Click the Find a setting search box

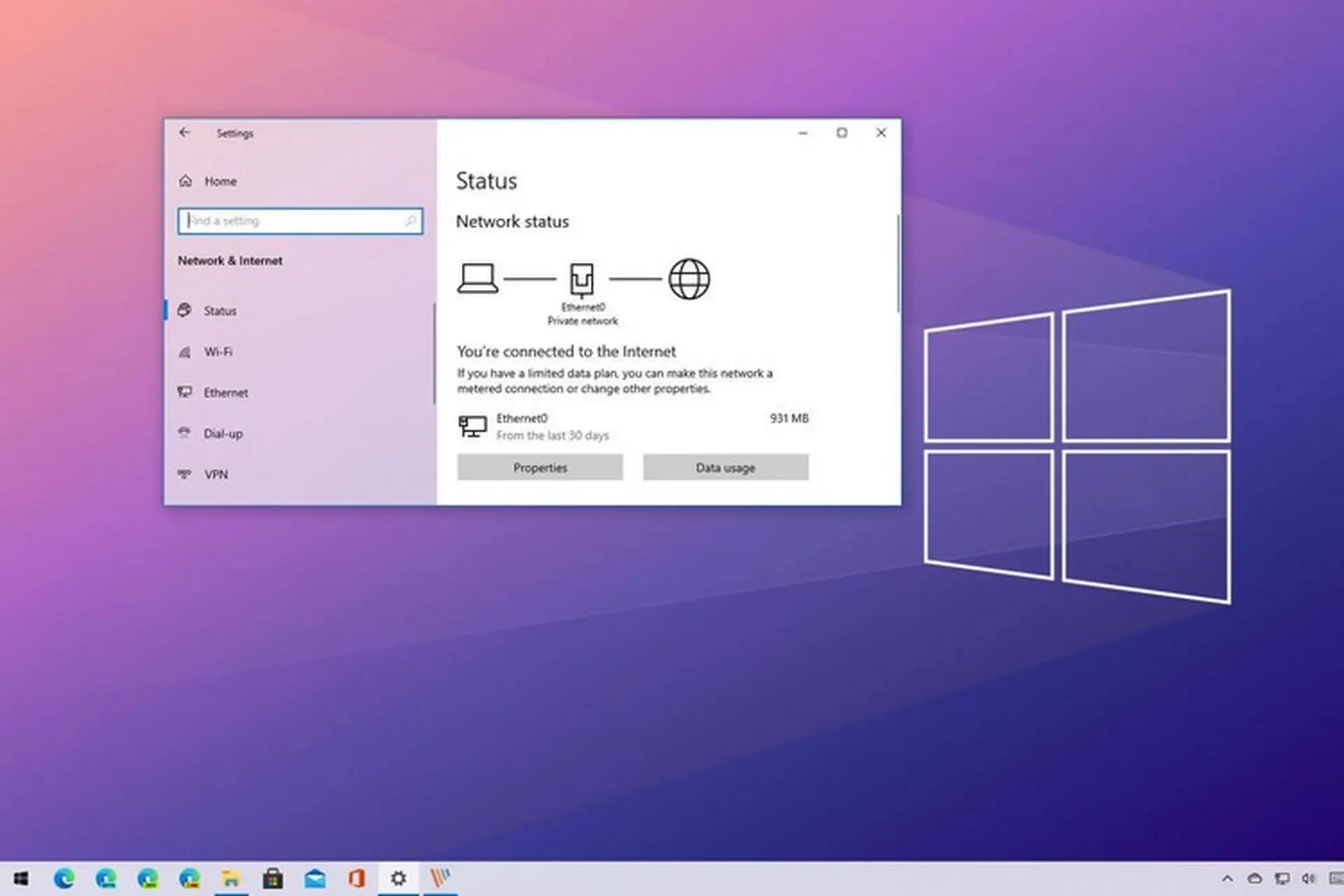[x=300, y=221]
